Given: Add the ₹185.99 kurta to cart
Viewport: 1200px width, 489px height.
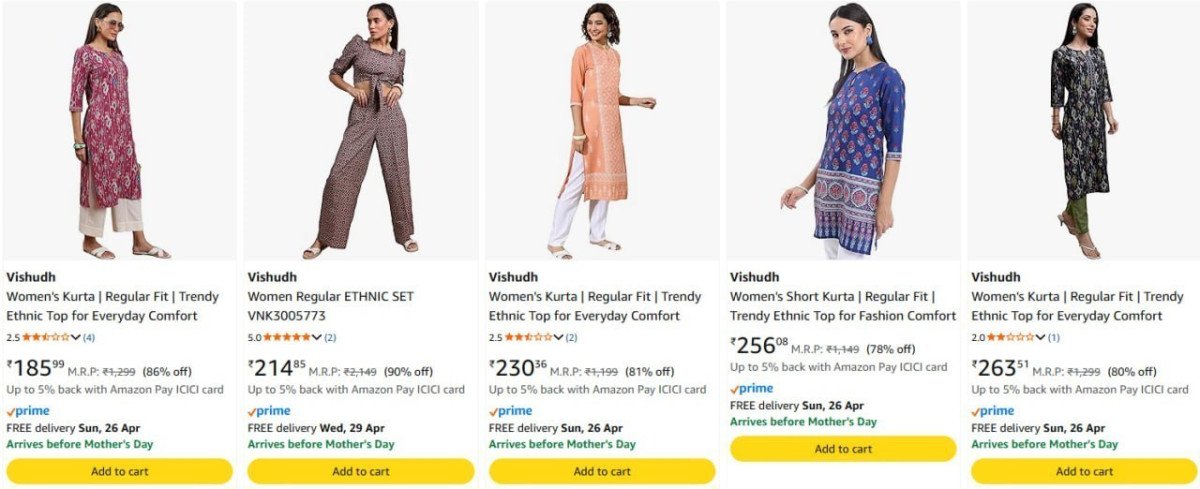Looking at the screenshot, I should (119, 471).
